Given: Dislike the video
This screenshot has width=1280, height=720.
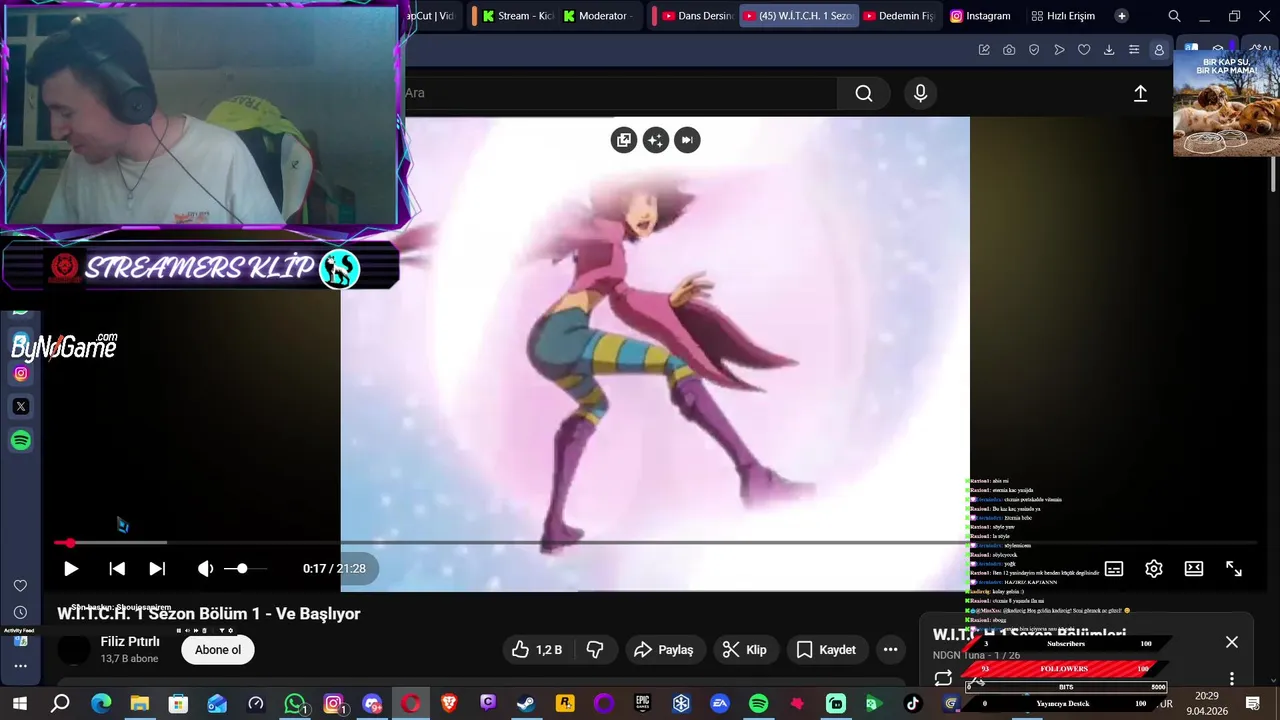Looking at the screenshot, I should (x=595, y=650).
